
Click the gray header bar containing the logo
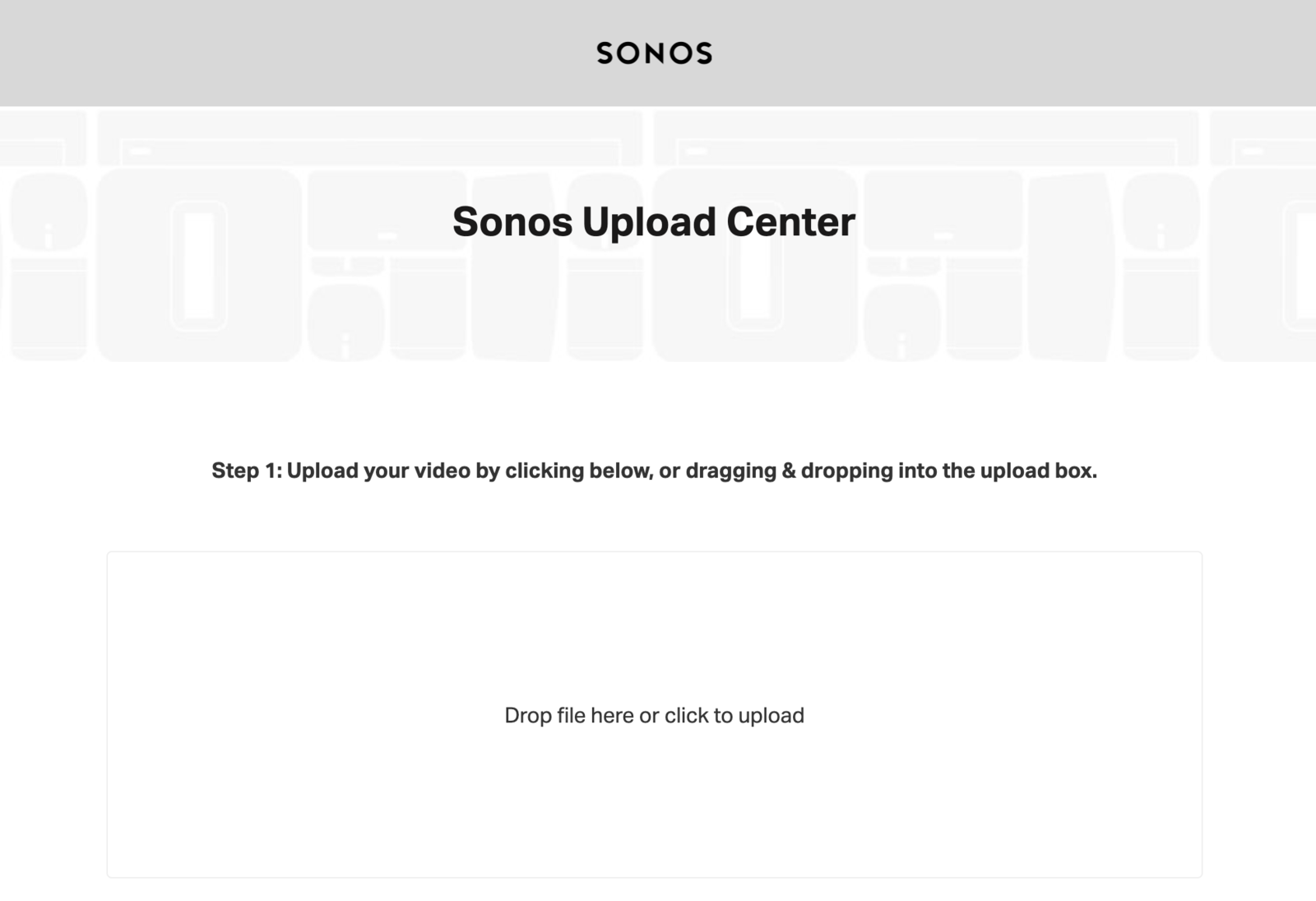(x=329, y=52)
